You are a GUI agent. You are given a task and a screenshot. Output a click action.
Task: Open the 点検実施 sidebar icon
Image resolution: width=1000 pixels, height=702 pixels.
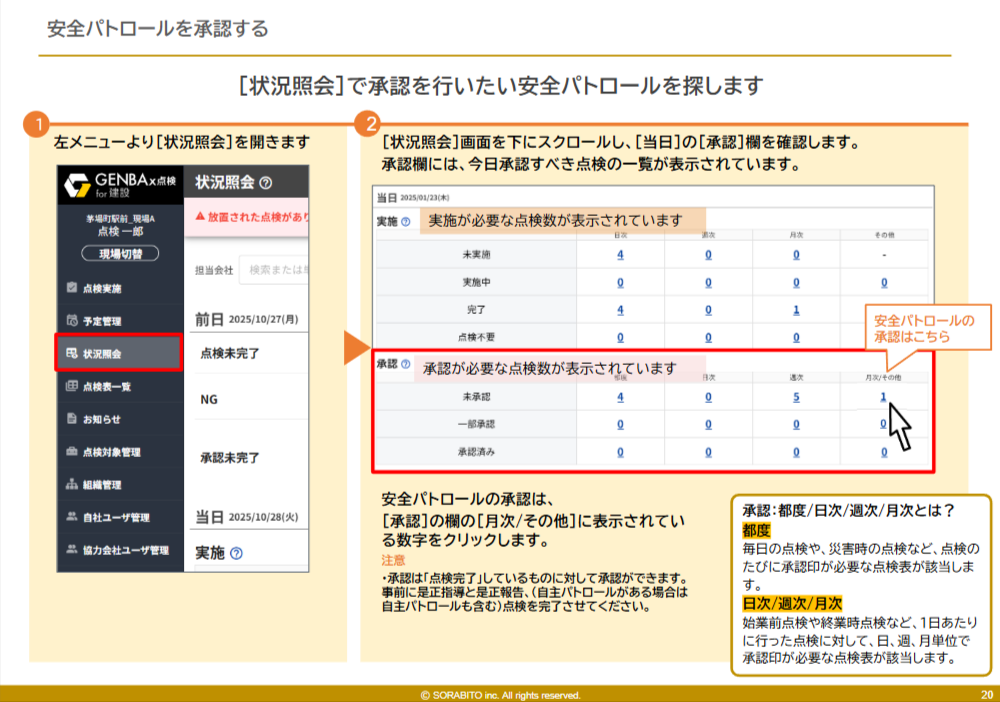[x=72, y=288]
